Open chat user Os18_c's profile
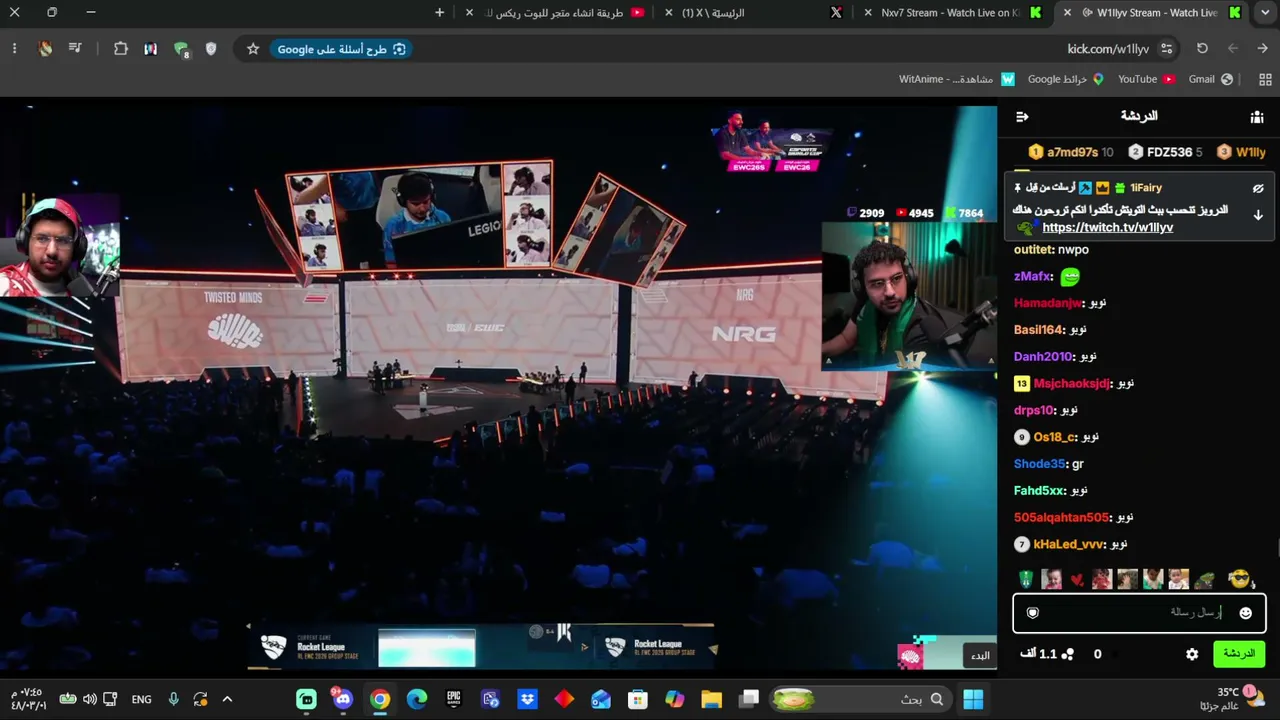The width and height of the screenshot is (1280, 720). pyautogui.click(x=1055, y=437)
